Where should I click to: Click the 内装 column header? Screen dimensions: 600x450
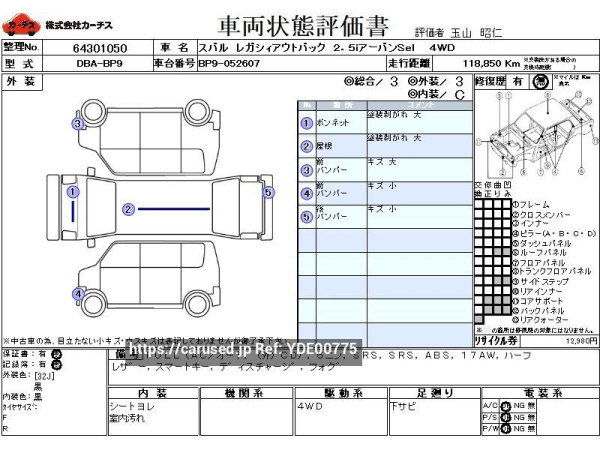[x=151, y=393]
